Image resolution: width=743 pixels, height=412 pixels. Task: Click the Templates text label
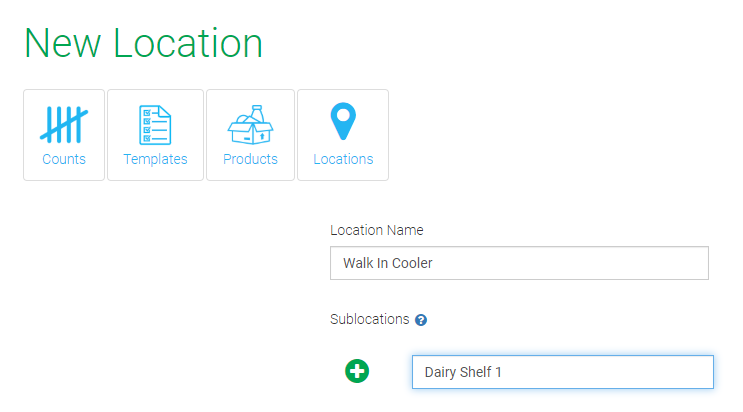pos(155,159)
